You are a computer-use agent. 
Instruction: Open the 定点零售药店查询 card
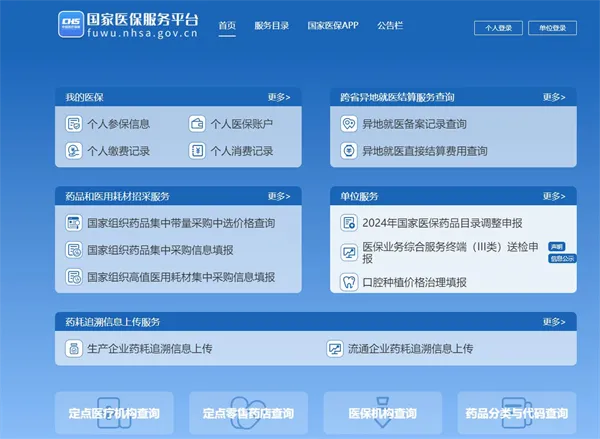(x=248, y=413)
